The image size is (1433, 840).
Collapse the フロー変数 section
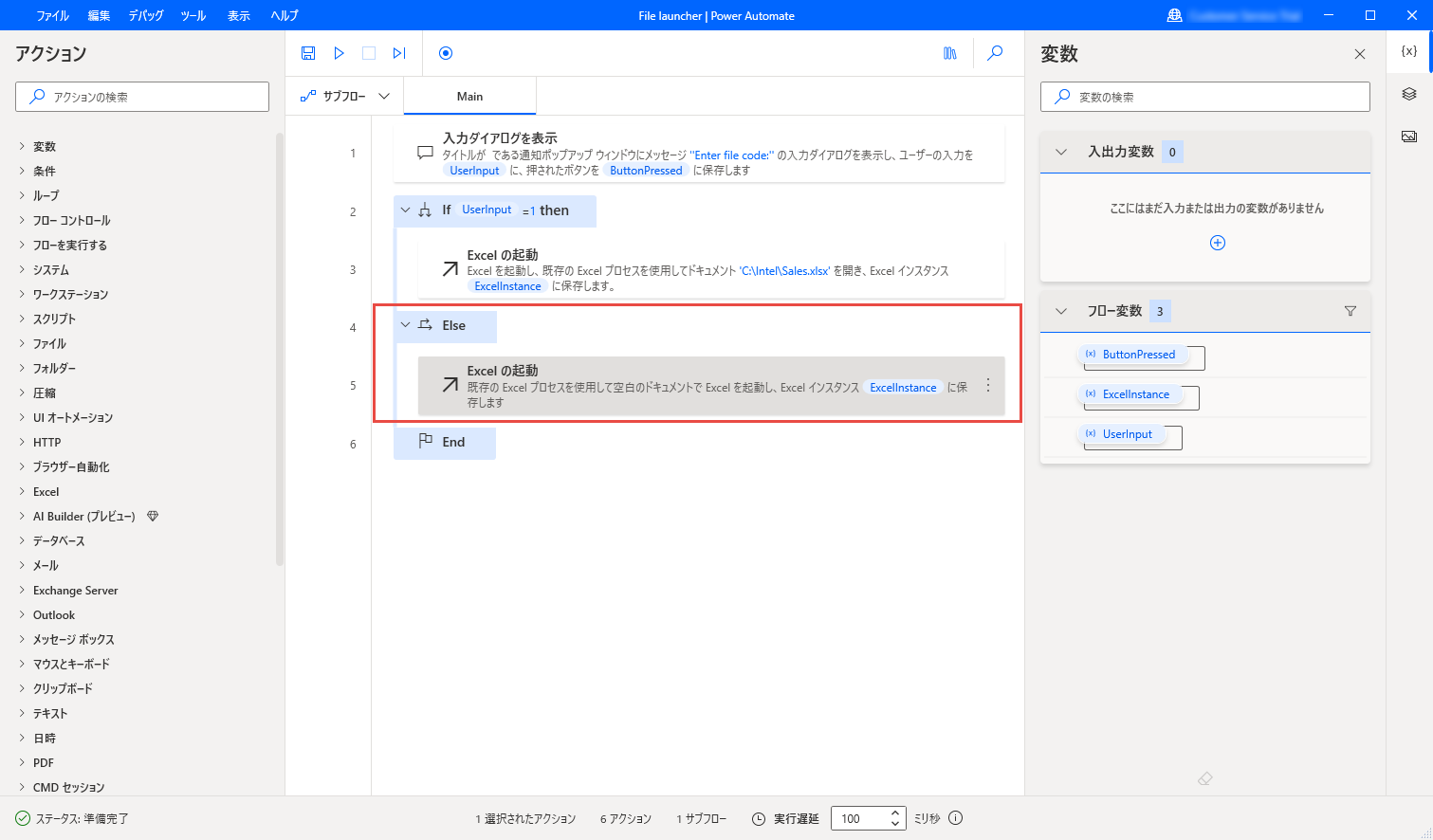(x=1061, y=311)
